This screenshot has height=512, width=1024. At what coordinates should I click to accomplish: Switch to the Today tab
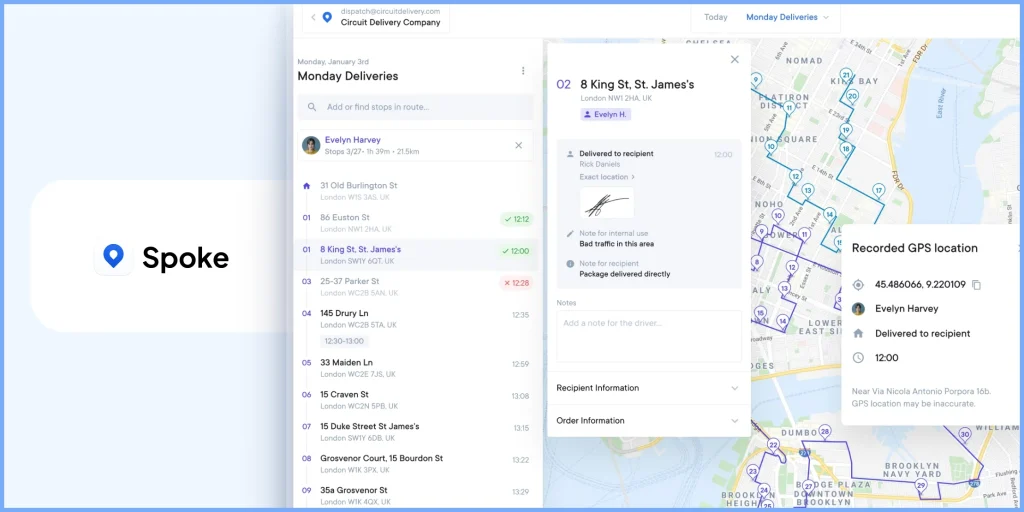(x=715, y=17)
